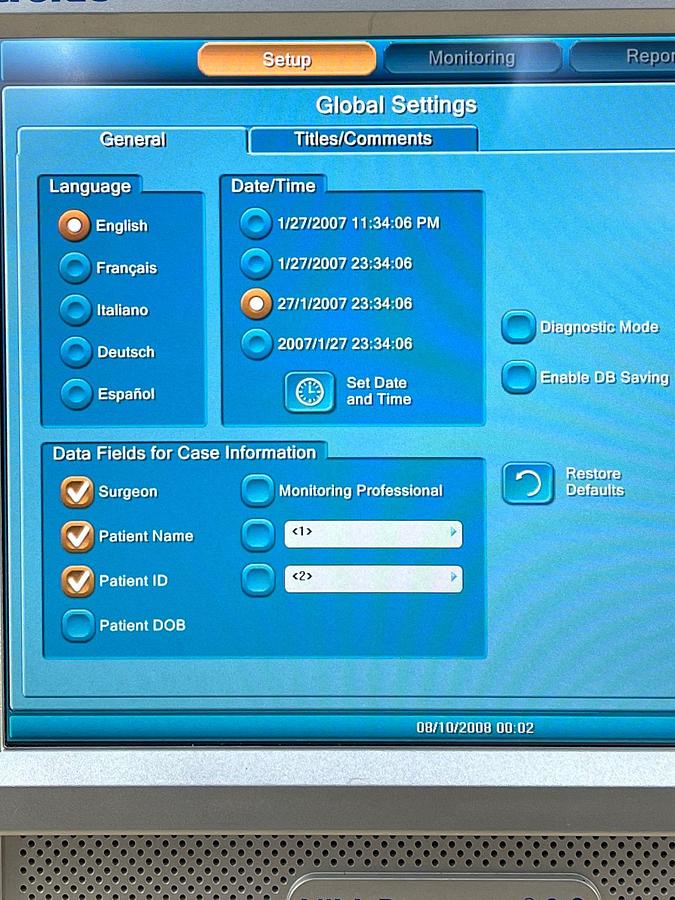Click the Data Fields for Case Information title

point(184,453)
